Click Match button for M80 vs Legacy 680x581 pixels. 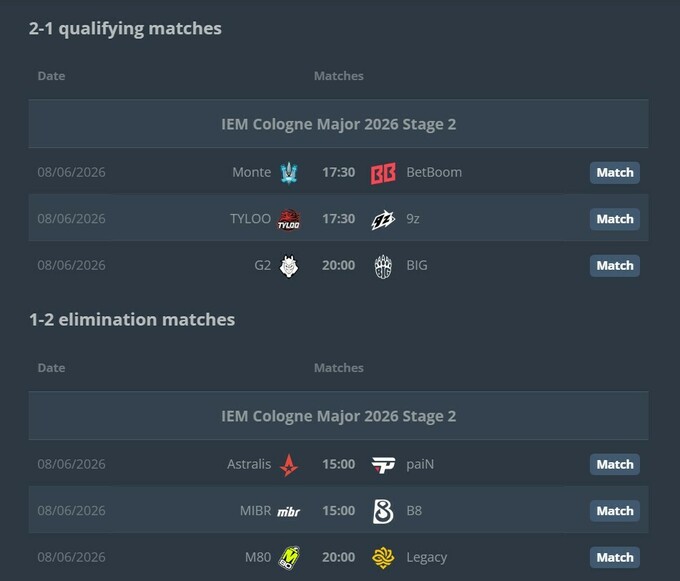(x=615, y=557)
